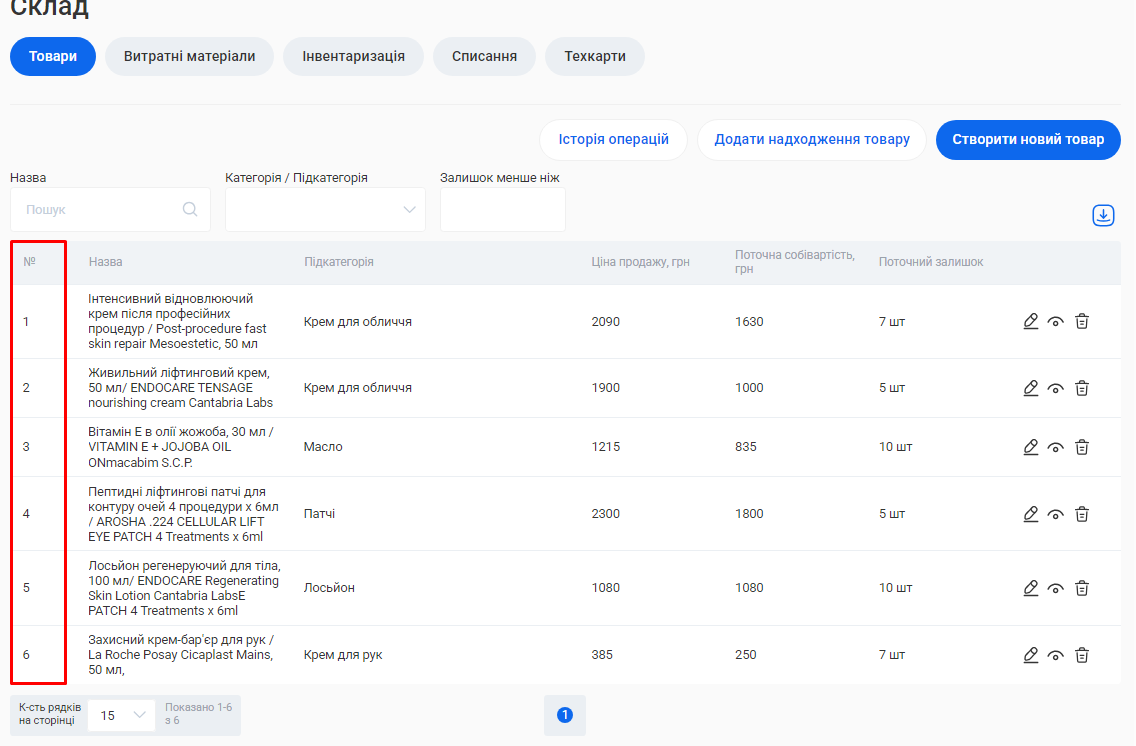Expand the rows per page dropdown showing 15
Screen dimensions: 1136x746
pos(121,715)
